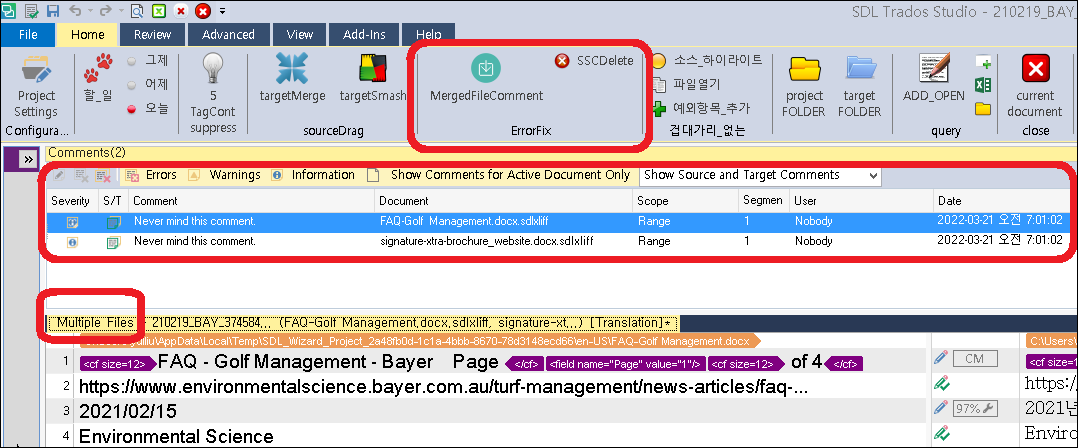Toggle the Errors filter

point(151,175)
